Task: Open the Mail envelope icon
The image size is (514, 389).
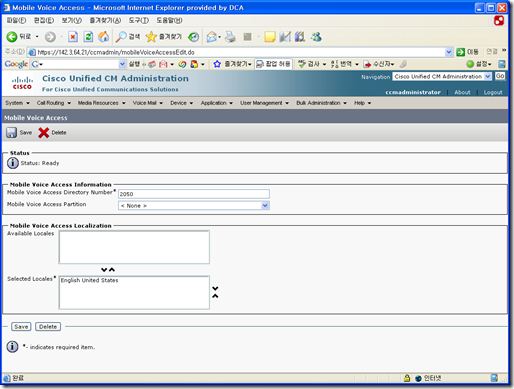Action: pos(211,37)
